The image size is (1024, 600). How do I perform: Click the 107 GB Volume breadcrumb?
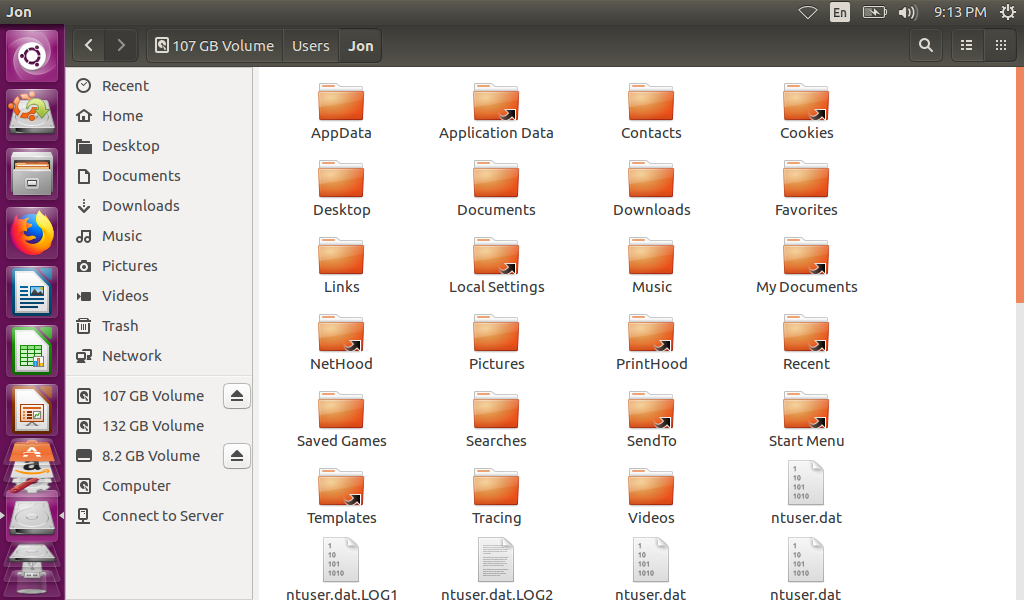pyautogui.click(x=214, y=46)
